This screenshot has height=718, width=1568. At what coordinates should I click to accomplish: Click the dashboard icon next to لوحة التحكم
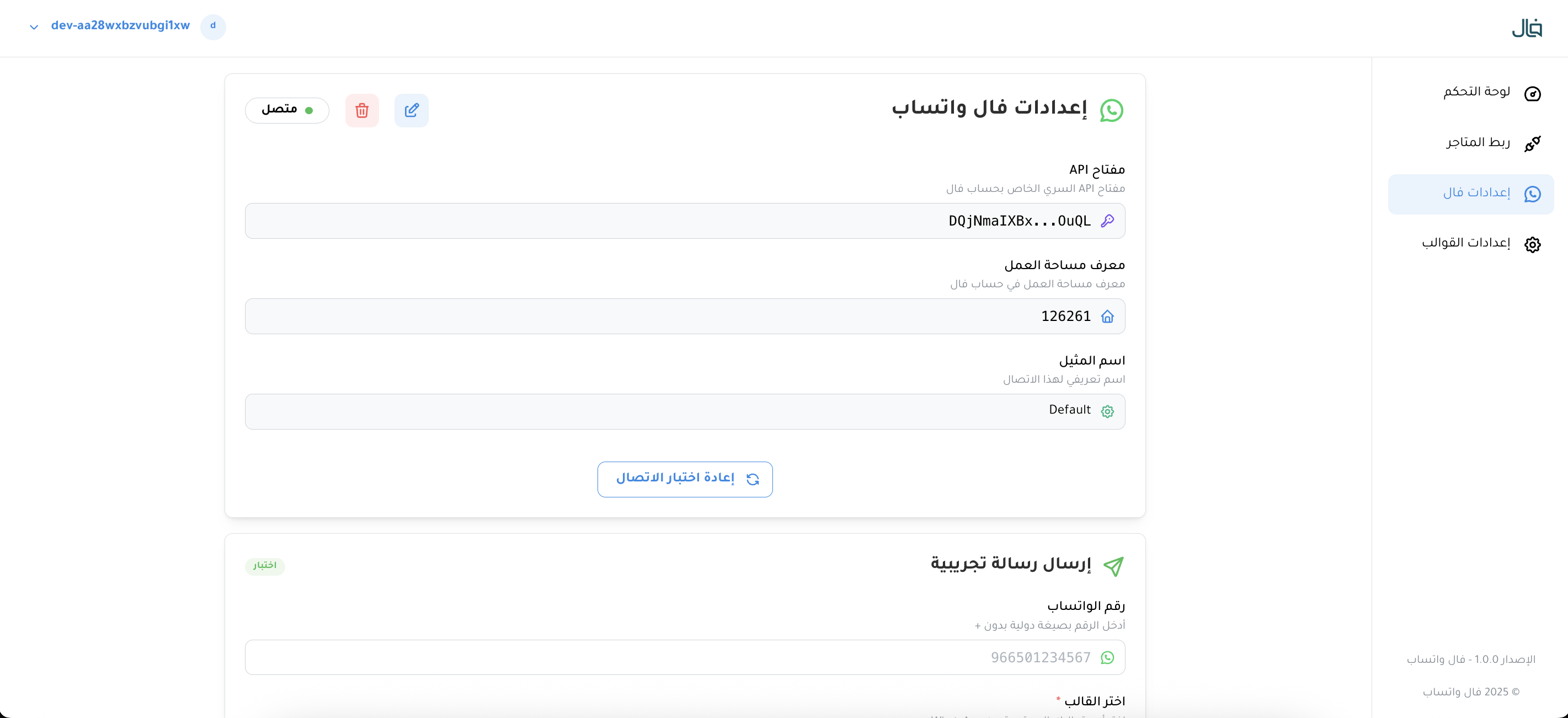point(1533,93)
